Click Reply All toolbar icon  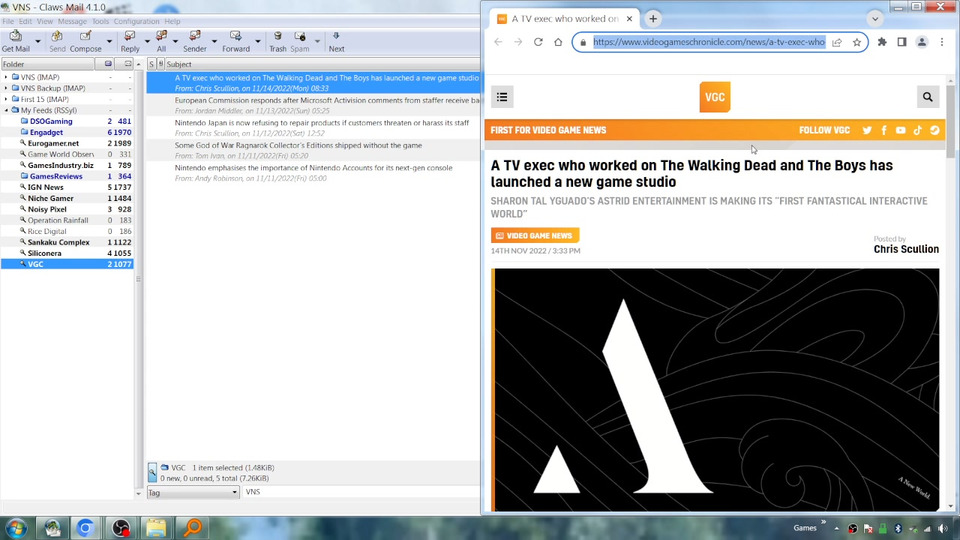(x=161, y=42)
